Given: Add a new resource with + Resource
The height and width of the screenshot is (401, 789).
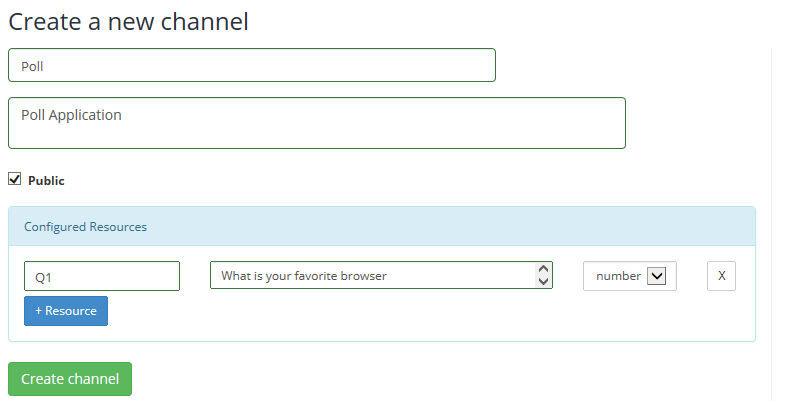Looking at the screenshot, I should [x=66, y=311].
